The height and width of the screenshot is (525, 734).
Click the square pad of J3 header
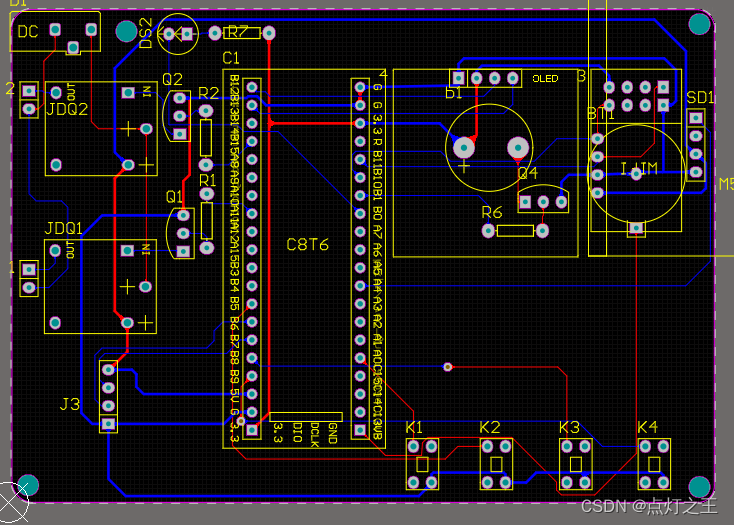coord(108,424)
